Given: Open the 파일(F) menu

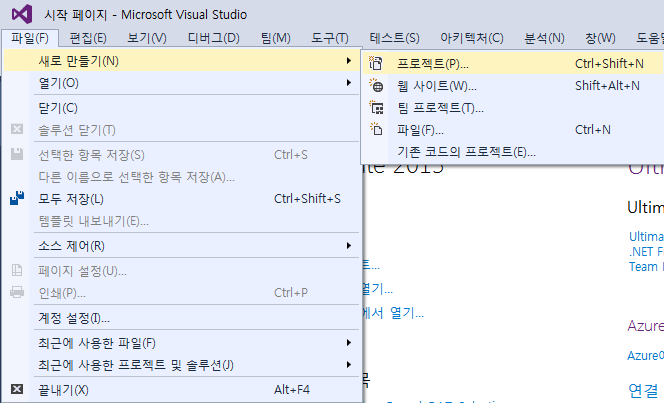Looking at the screenshot, I should coord(30,39).
